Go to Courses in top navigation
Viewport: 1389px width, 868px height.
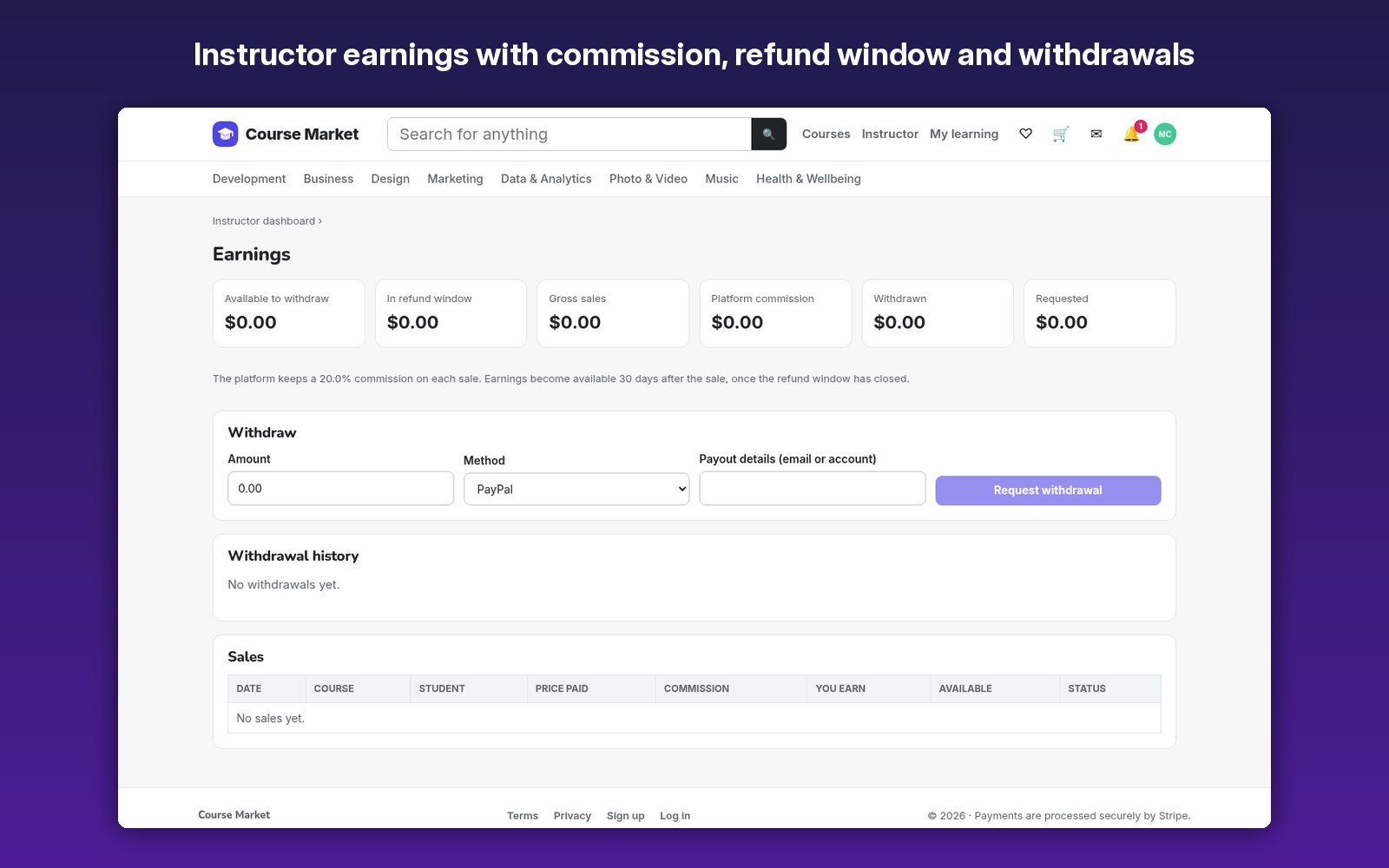(x=826, y=134)
